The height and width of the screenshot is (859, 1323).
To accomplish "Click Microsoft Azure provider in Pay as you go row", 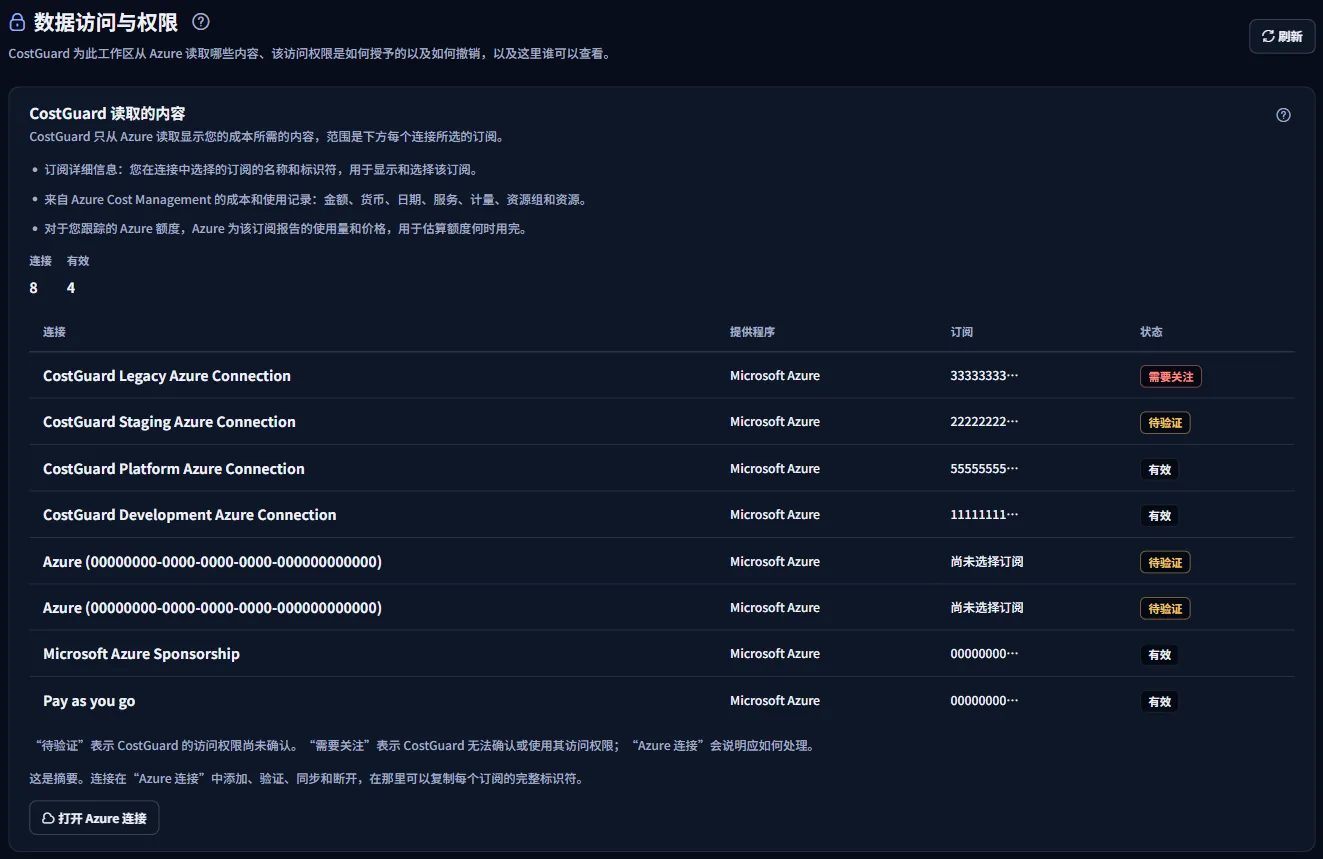I will [775, 701].
